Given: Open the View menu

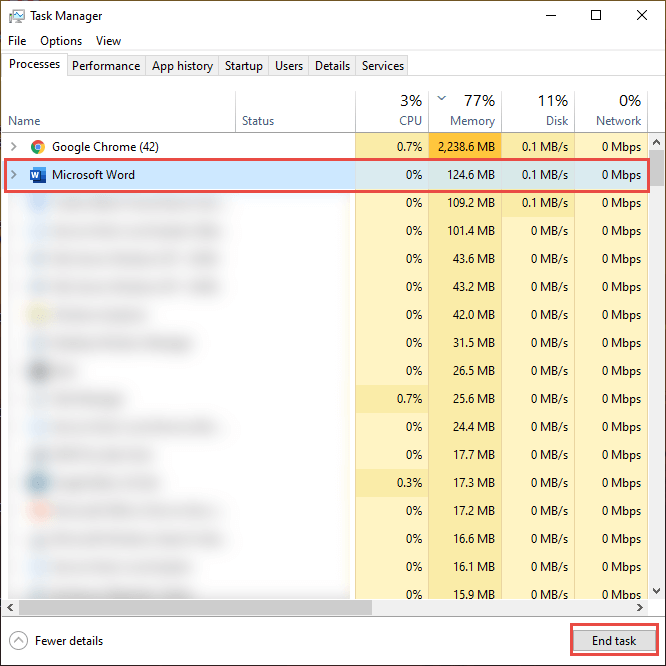Looking at the screenshot, I should point(108,41).
